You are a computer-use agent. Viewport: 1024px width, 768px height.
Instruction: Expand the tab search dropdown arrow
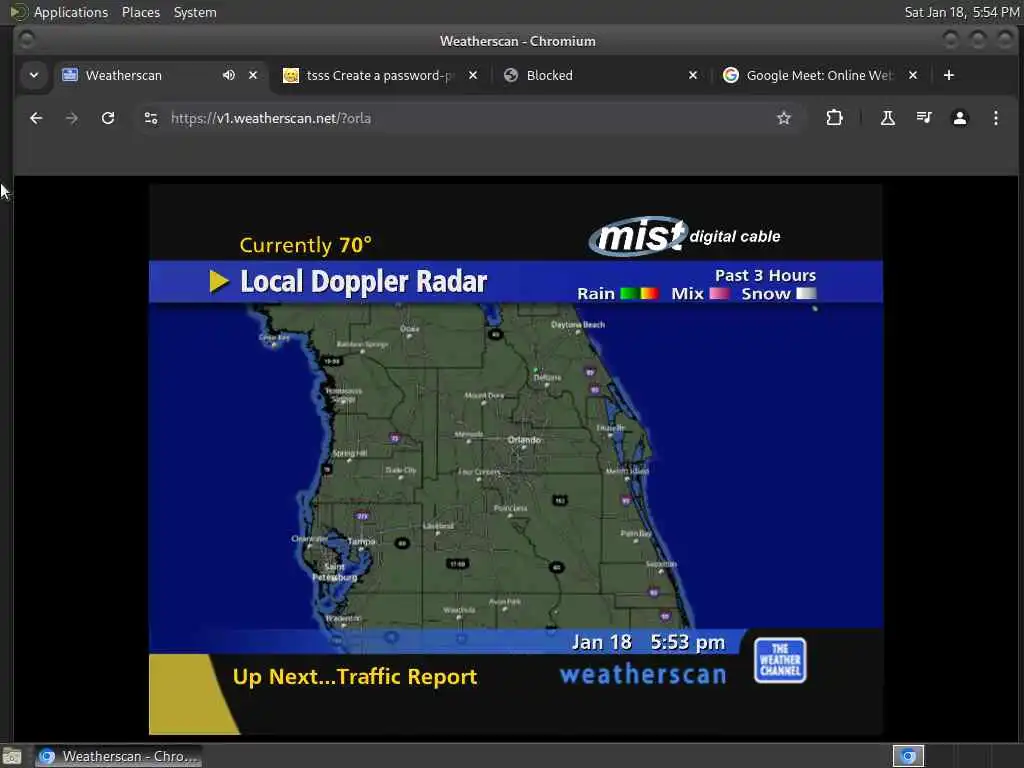[34, 75]
